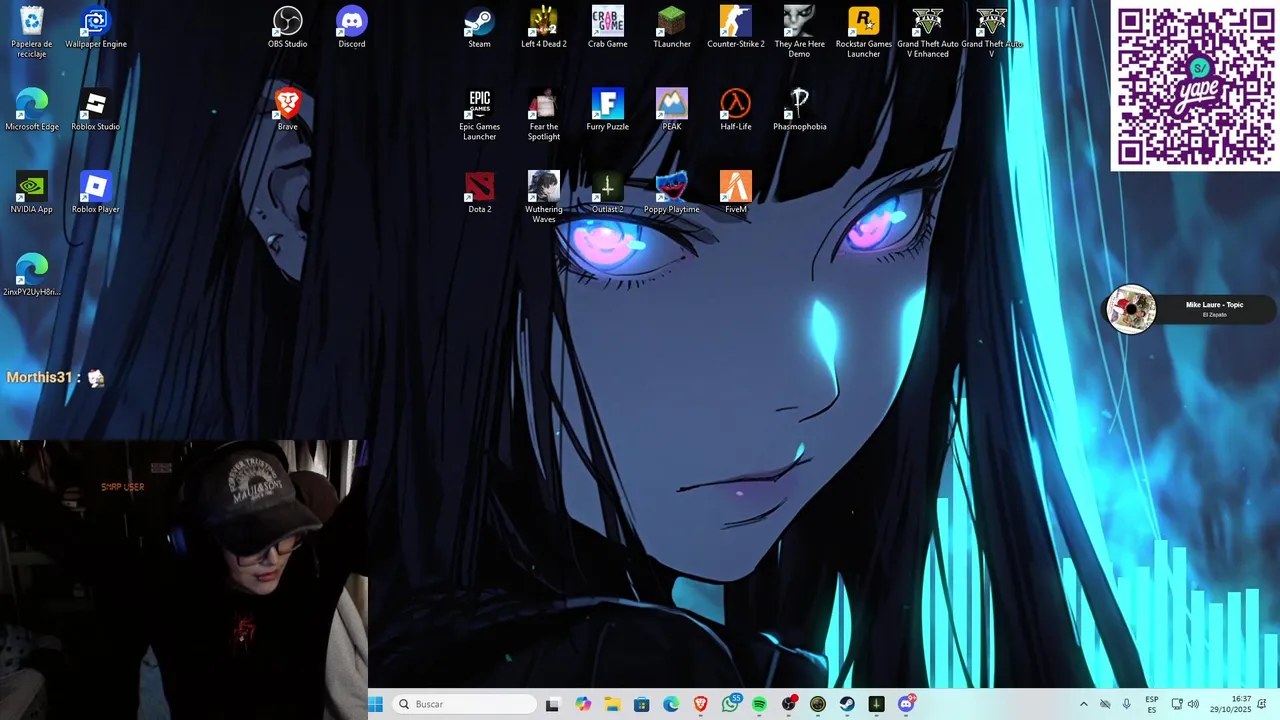1280x720 pixels.
Task: Open Discord from the taskbar
Action: tap(906, 704)
